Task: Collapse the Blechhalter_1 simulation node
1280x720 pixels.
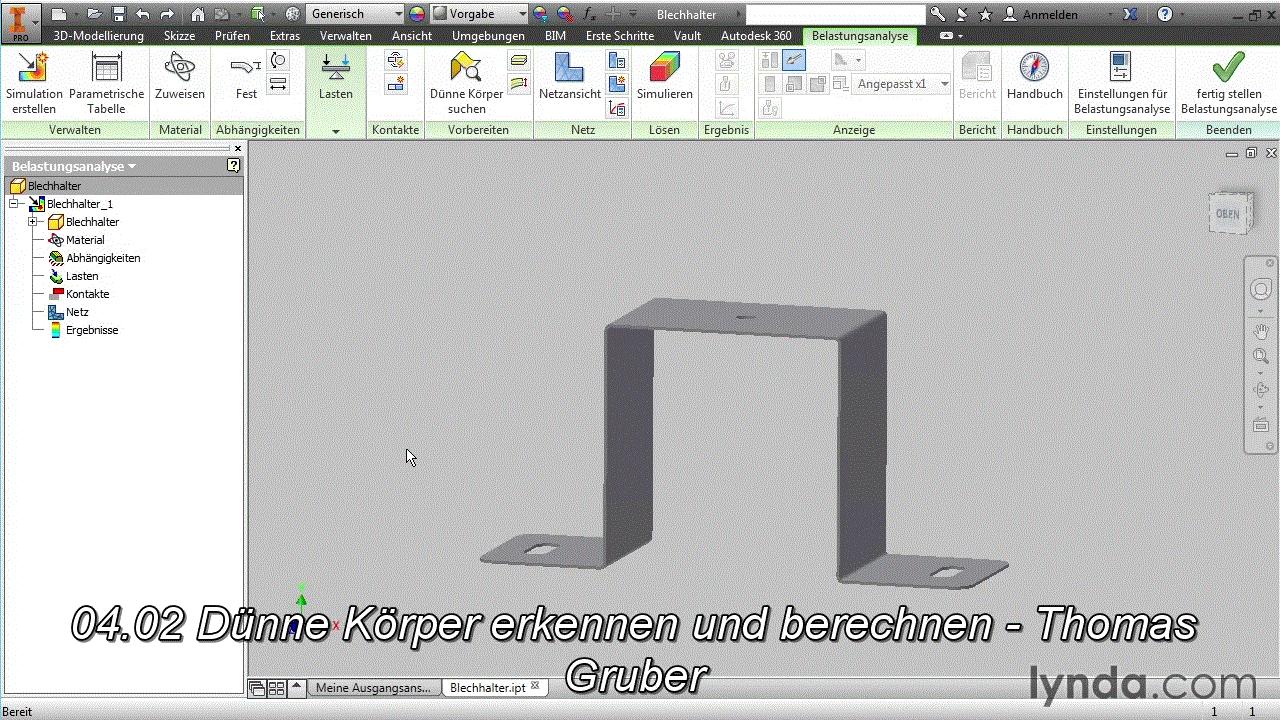Action: 14,204
